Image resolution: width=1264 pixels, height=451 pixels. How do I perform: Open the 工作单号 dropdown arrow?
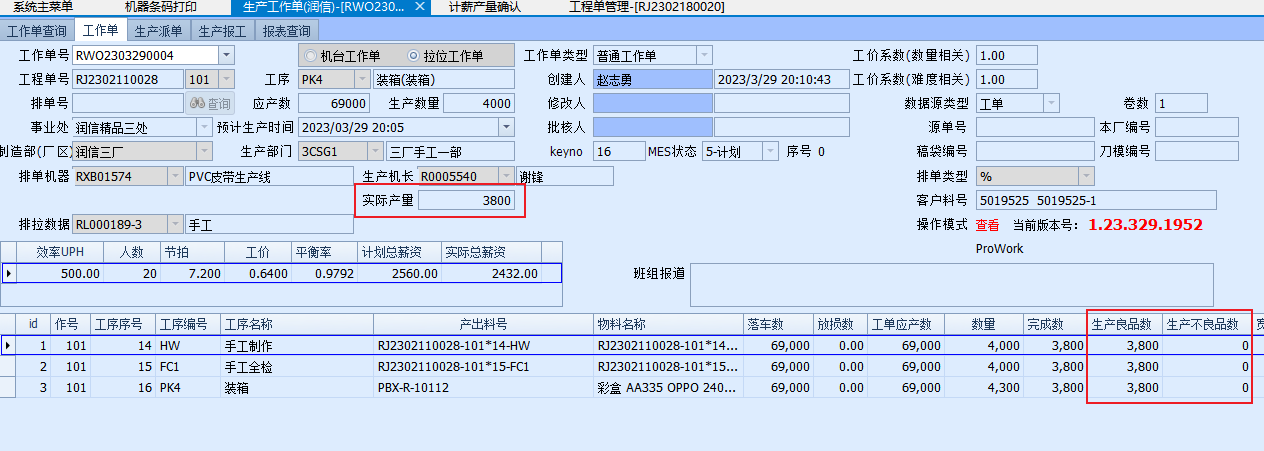point(227,55)
